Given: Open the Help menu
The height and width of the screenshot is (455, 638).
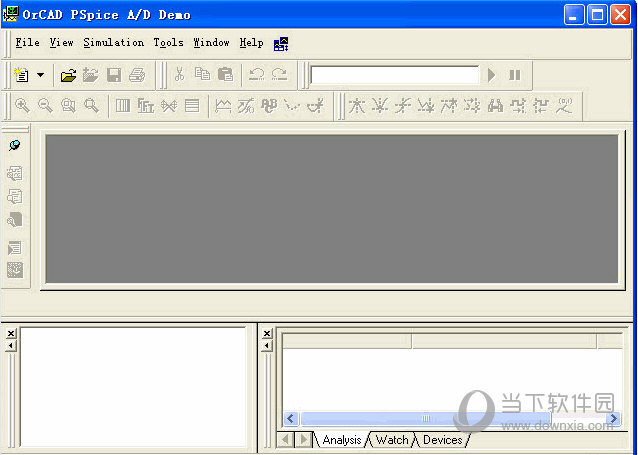Looking at the screenshot, I should (251, 43).
